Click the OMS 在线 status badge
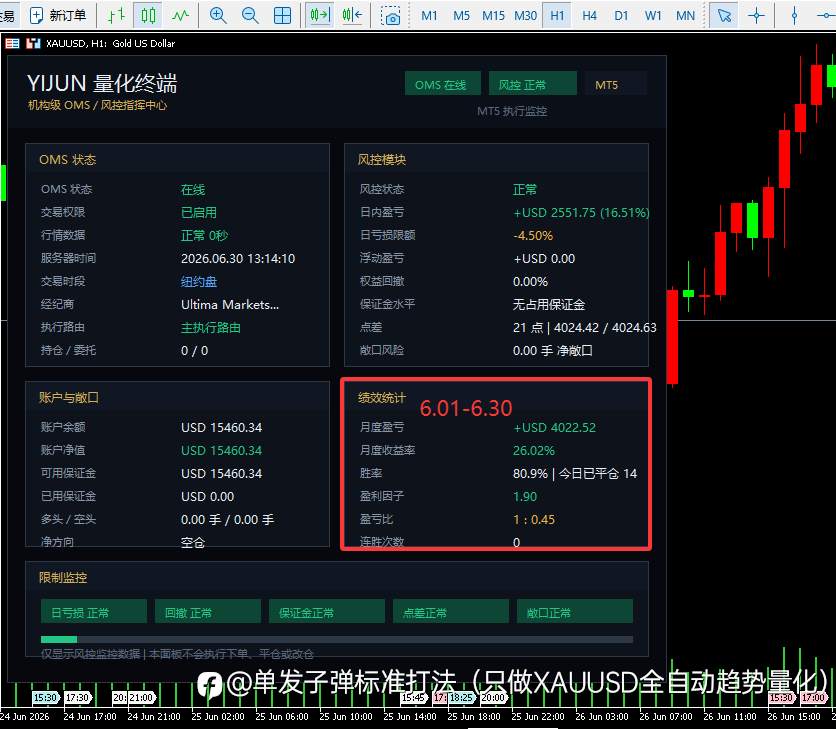The image size is (836, 729). pyautogui.click(x=443, y=84)
